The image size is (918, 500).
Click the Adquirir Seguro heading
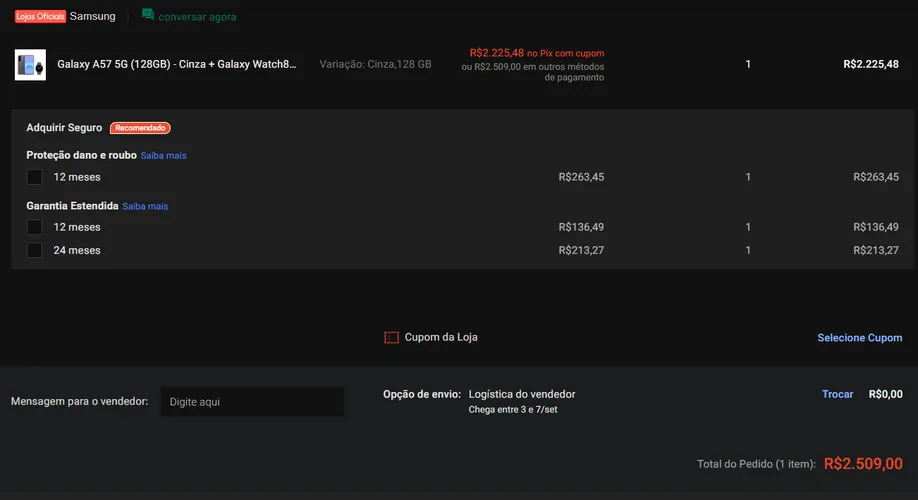(64, 128)
